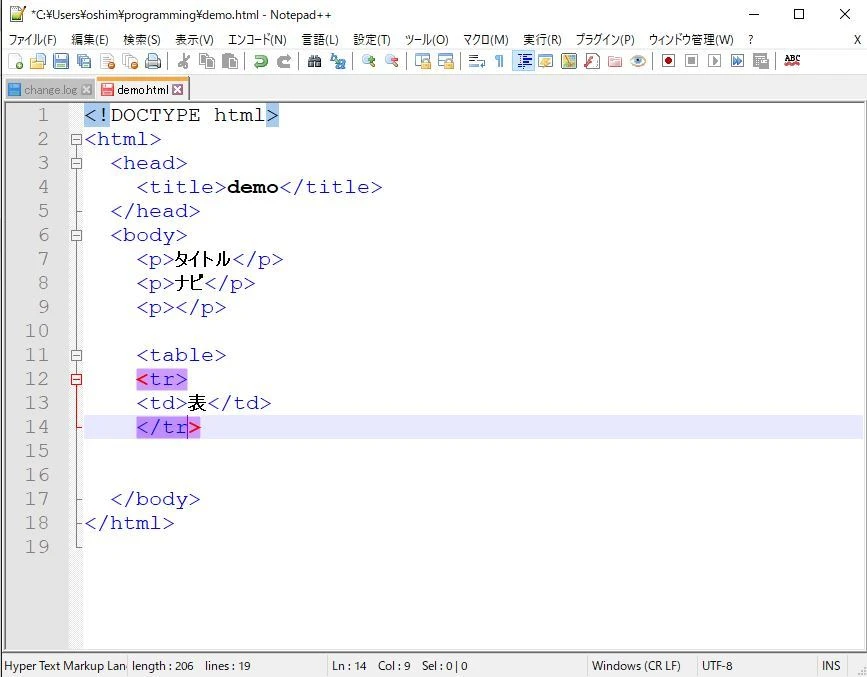Open the 言語(L) menu
This screenshot has height=677, width=867.
320,40
